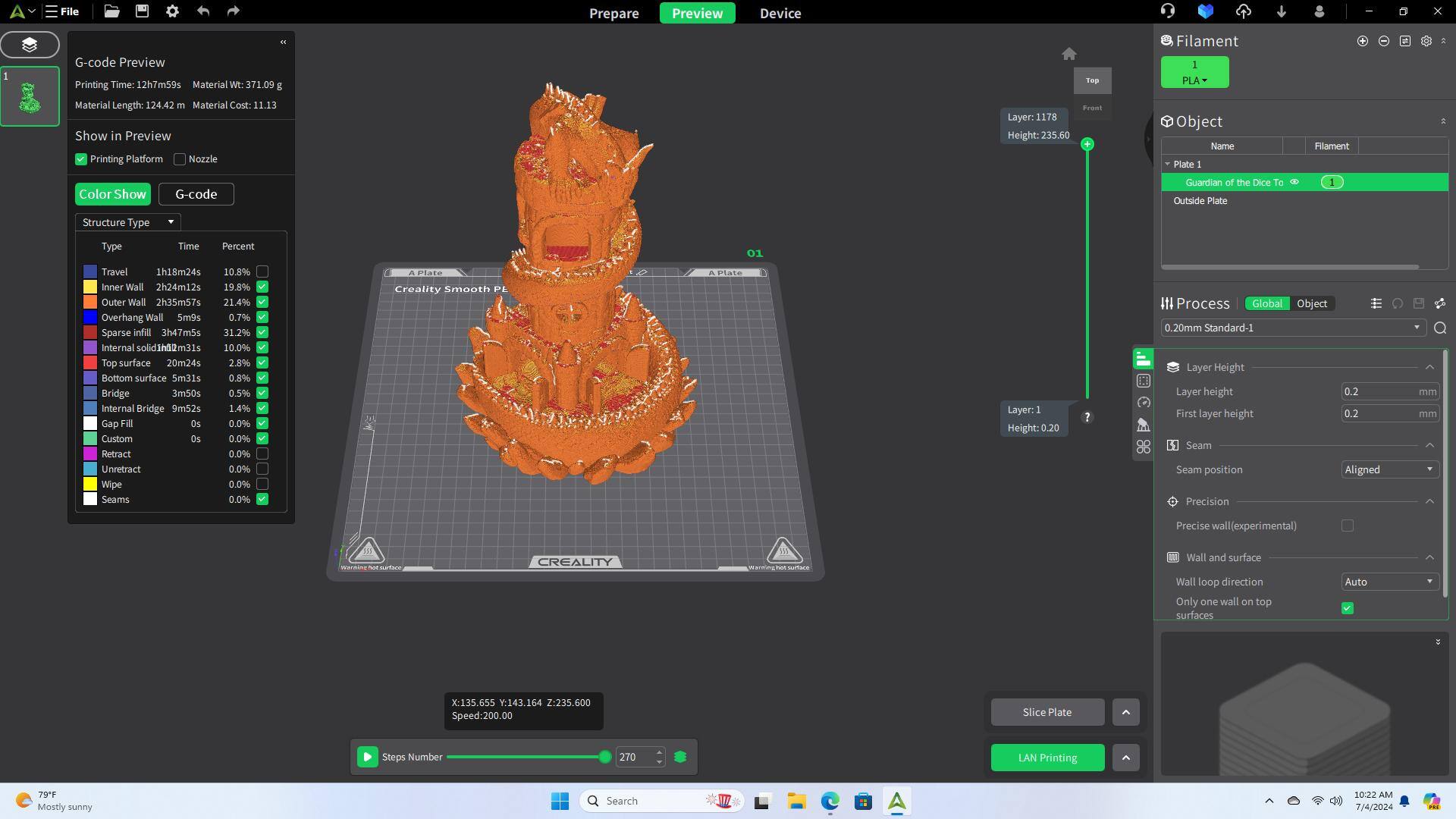Enable the Nozzle checkbox

click(180, 159)
